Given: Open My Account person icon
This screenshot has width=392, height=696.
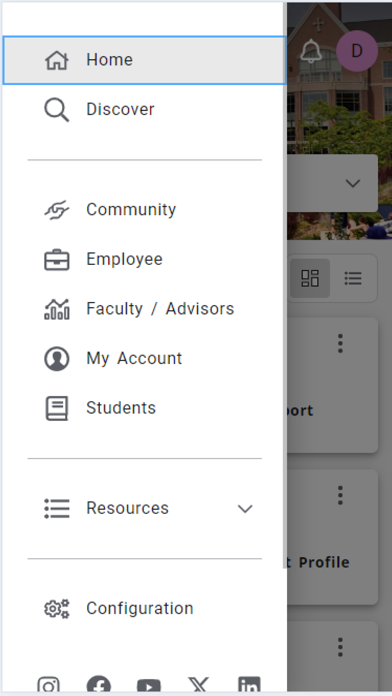Looking at the screenshot, I should pyautogui.click(x=57, y=359).
